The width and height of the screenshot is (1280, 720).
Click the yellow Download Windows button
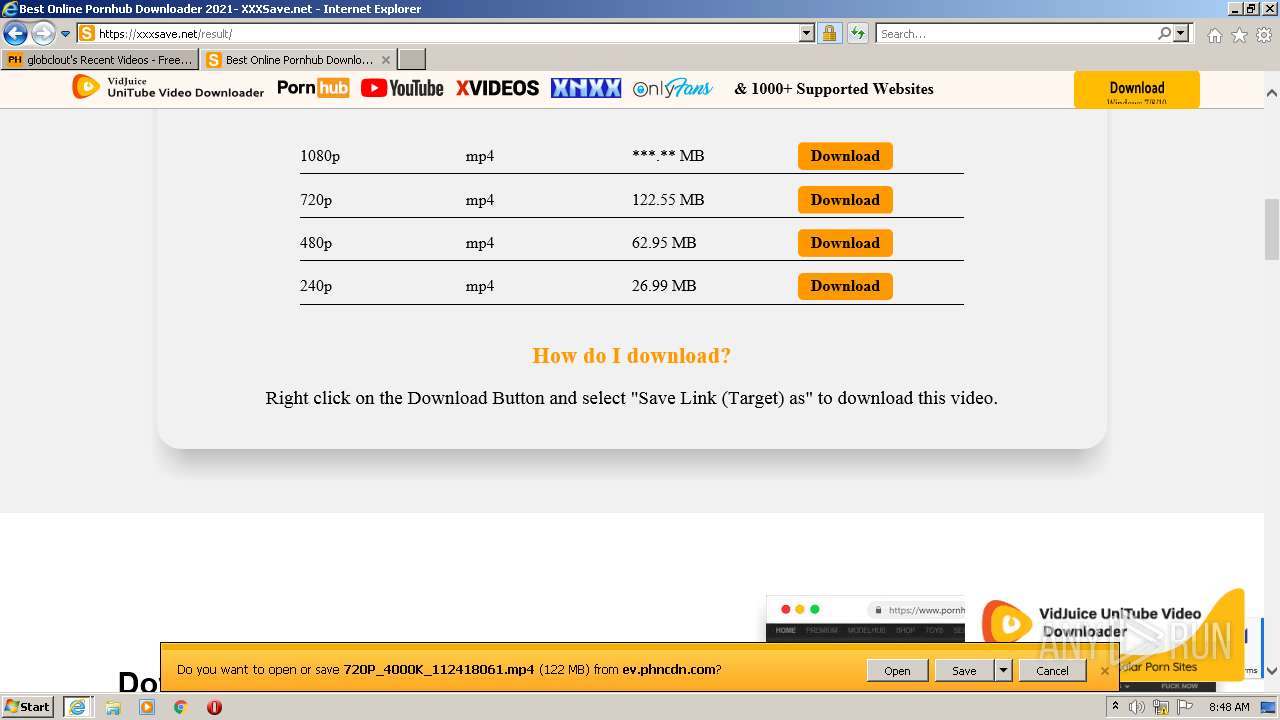(x=1136, y=89)
